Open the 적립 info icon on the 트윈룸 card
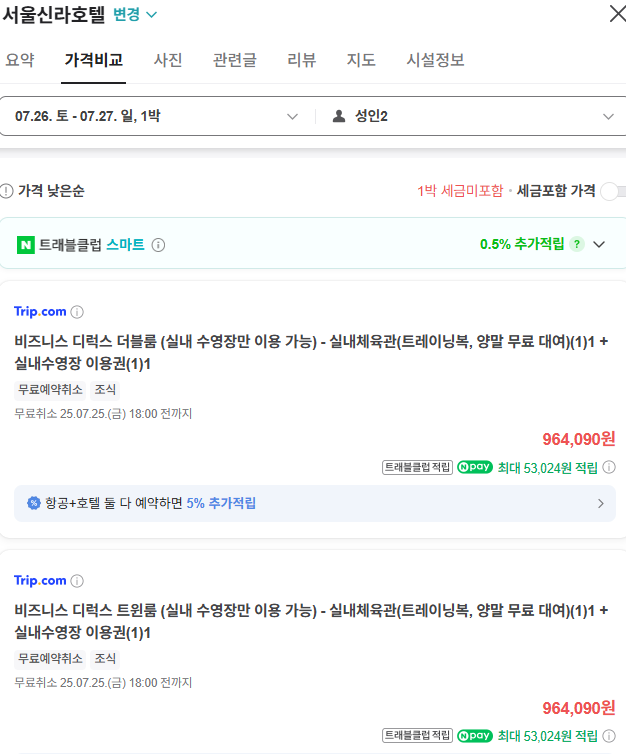The height and width of the screenshot is (754, 626). [609, 736]
